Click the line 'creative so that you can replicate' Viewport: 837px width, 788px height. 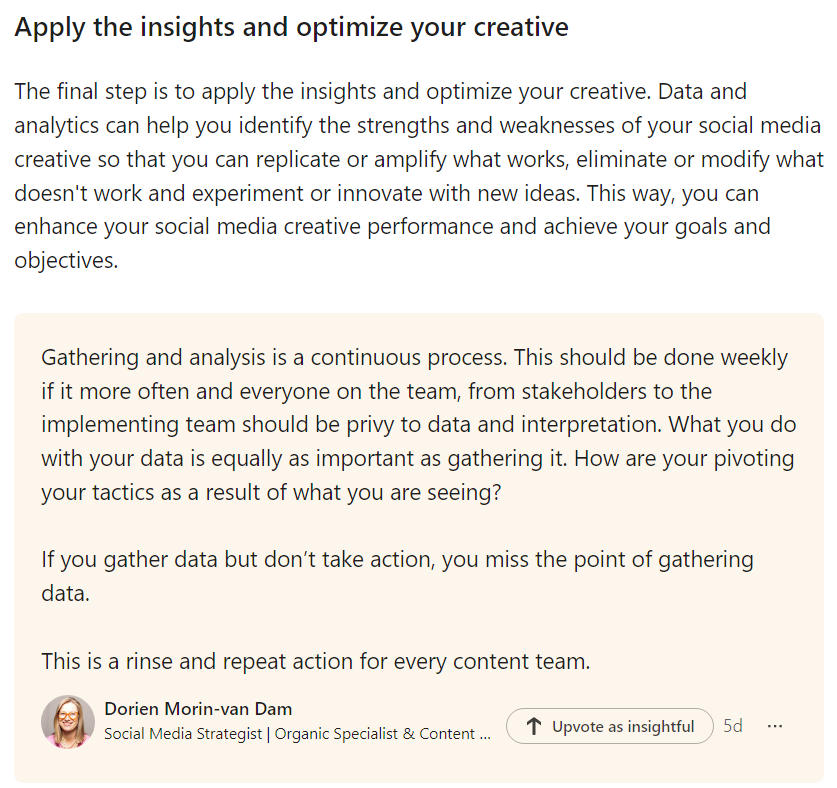[x=400, y=159]
